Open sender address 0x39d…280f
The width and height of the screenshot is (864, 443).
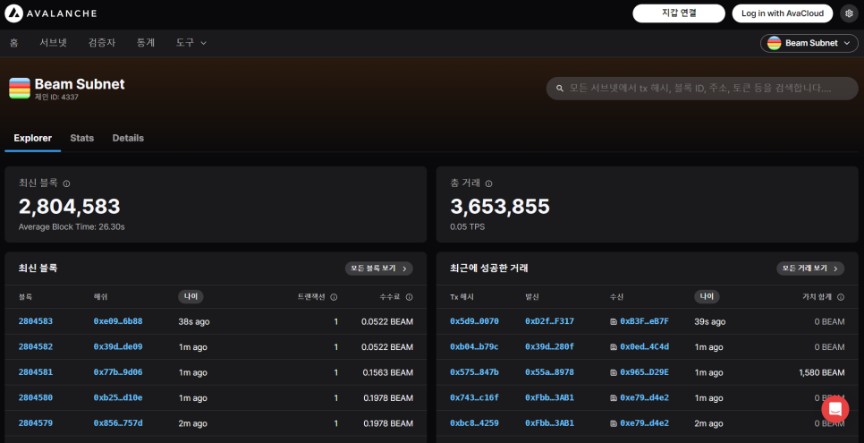pyautogui.click(x=549, y=347)
